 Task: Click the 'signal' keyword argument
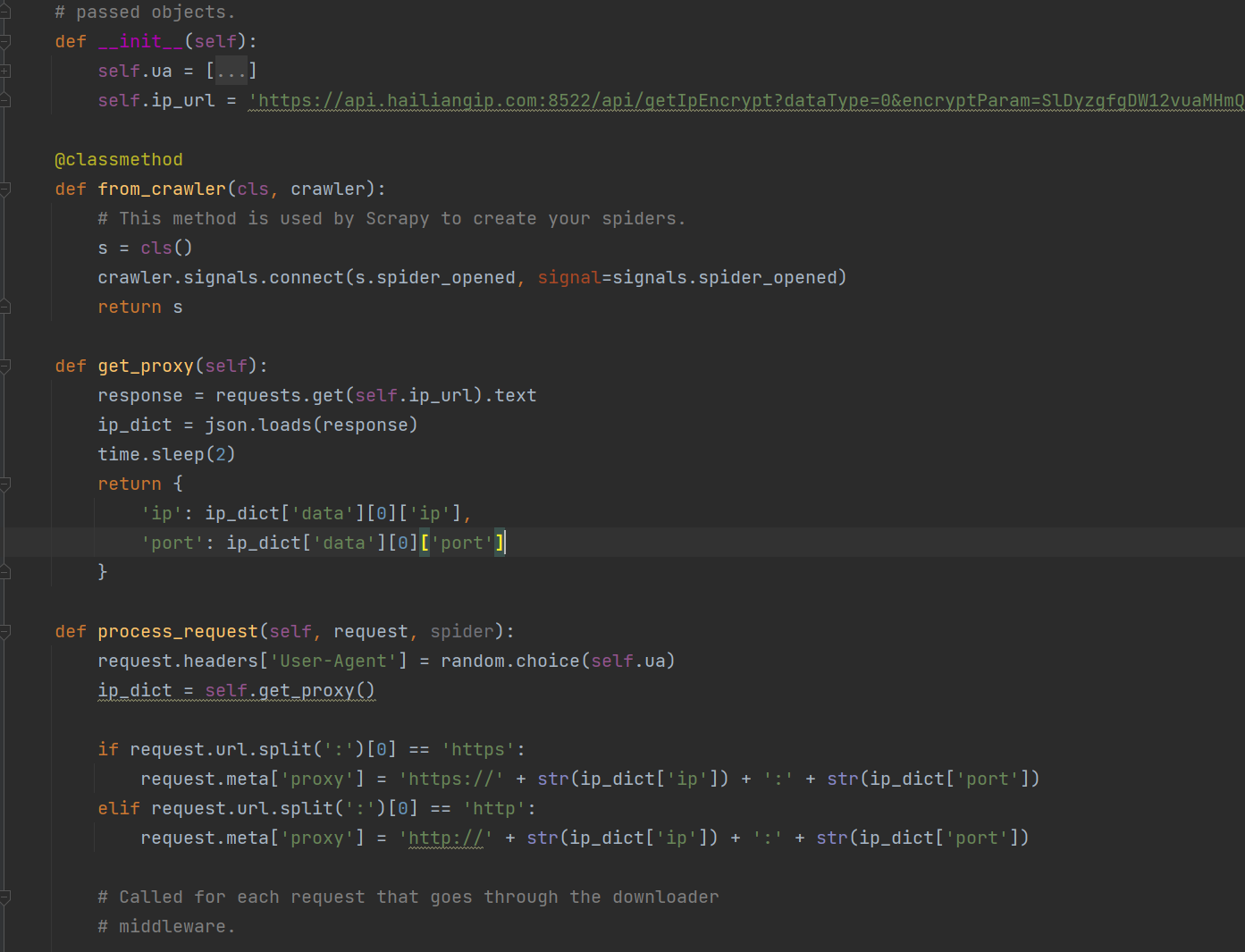569,277
